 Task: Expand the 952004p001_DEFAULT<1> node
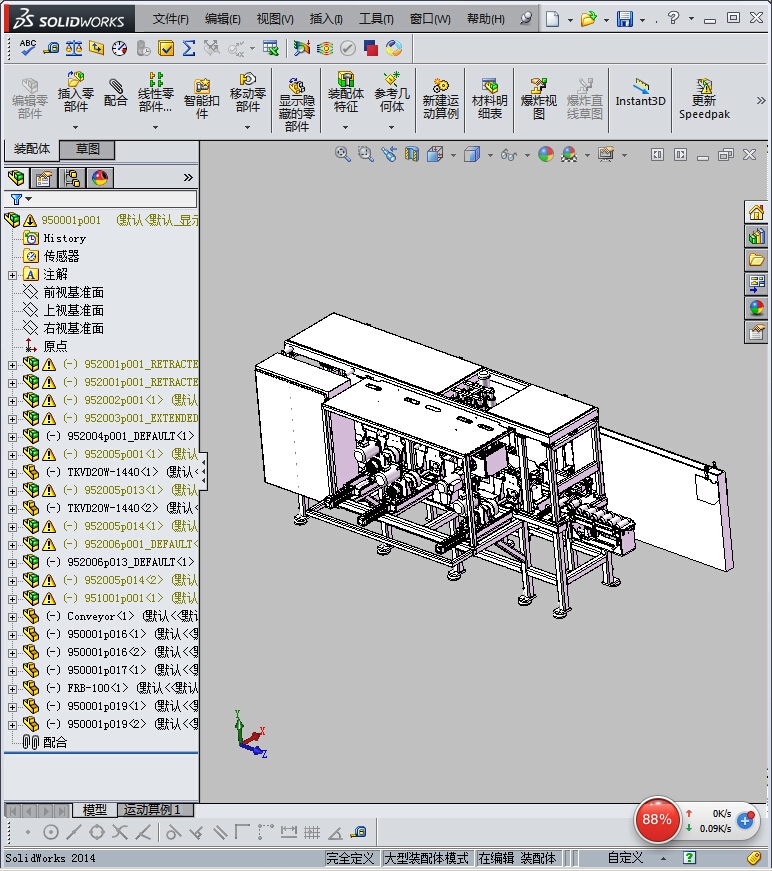12,437
